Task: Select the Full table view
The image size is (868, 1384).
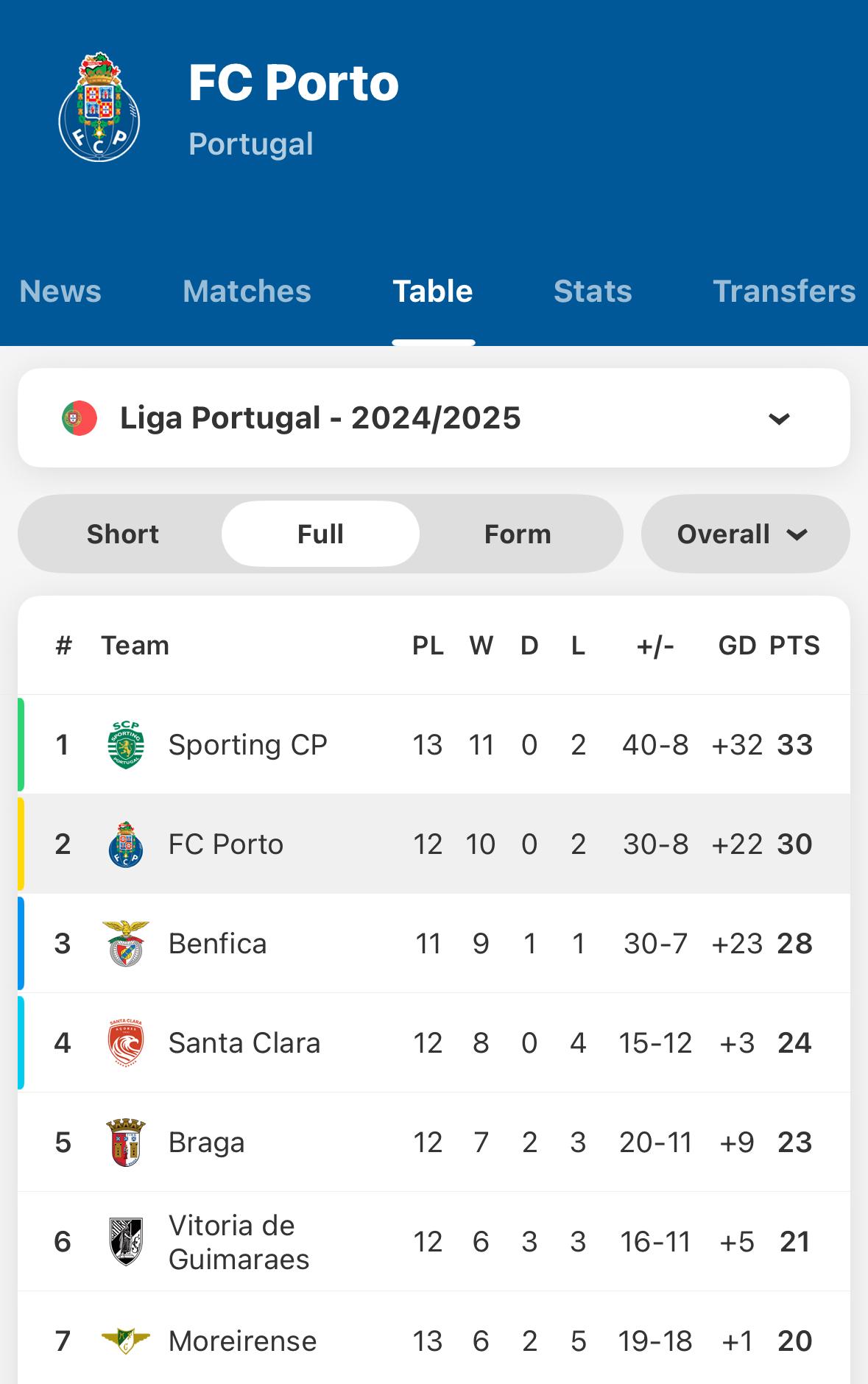Action: tap(320, 534)
